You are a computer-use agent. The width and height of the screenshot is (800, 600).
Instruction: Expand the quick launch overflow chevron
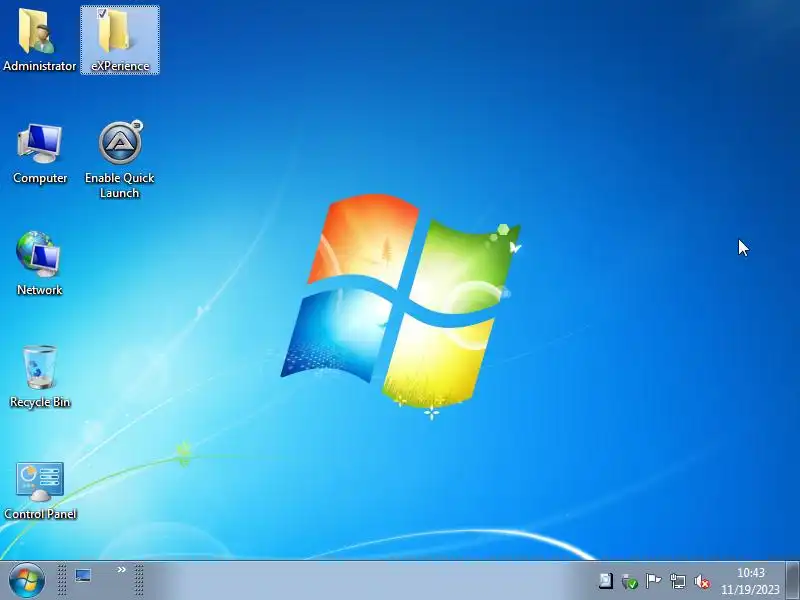click(x=121, y=569)
